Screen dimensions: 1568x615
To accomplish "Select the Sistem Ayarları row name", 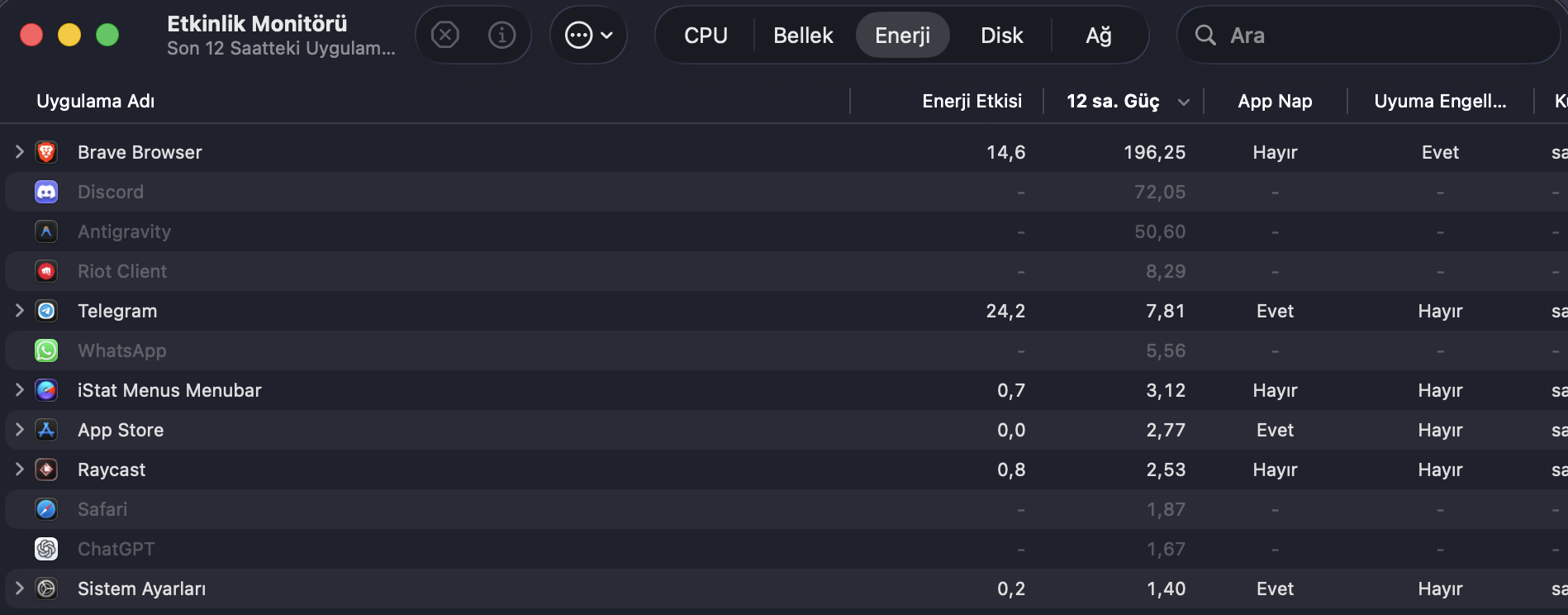I will (x=142, y=589).
